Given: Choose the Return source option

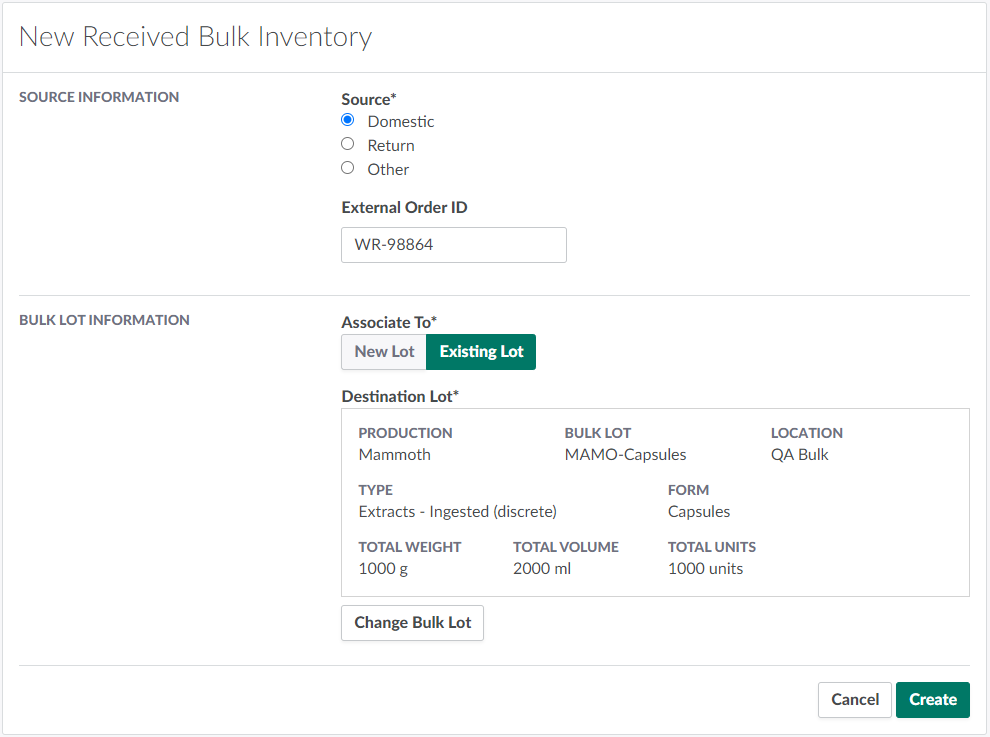Looking at the screenshot, I should coord(348,144).
